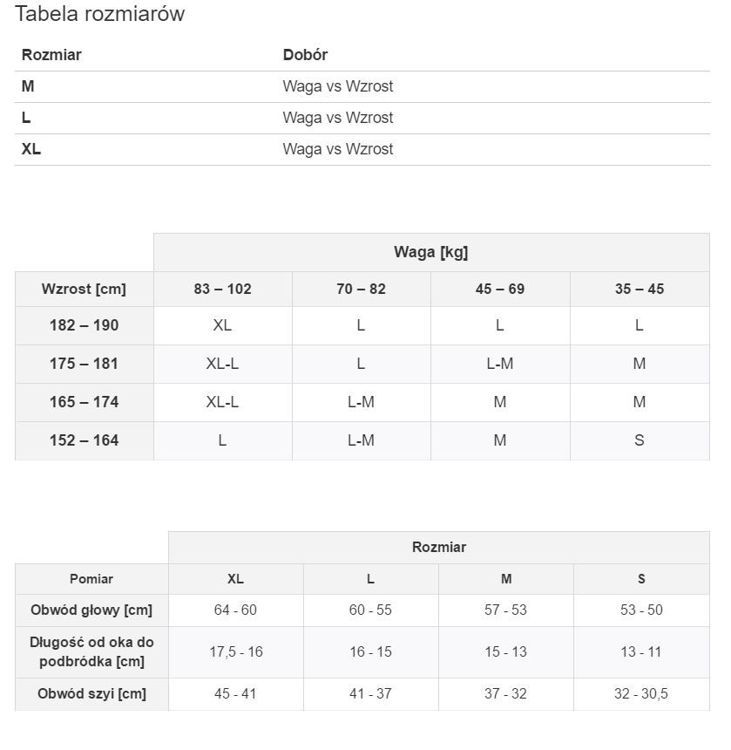Click the 152 – 164 height row header
The image size is (731, 750).
tap(84, 441)
